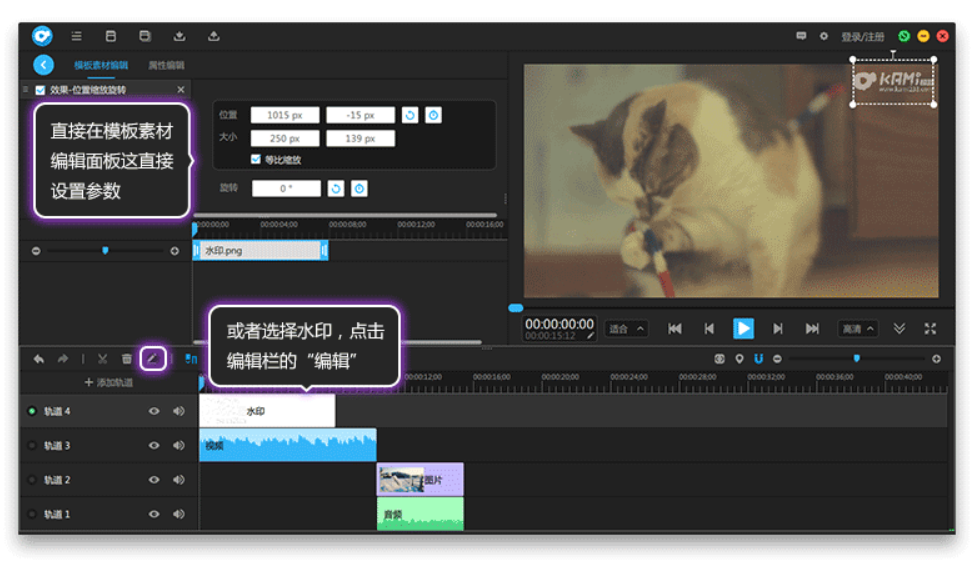Mute 轨道 3 audio
The width and height of the screenshot is (976, 563).
179,446
